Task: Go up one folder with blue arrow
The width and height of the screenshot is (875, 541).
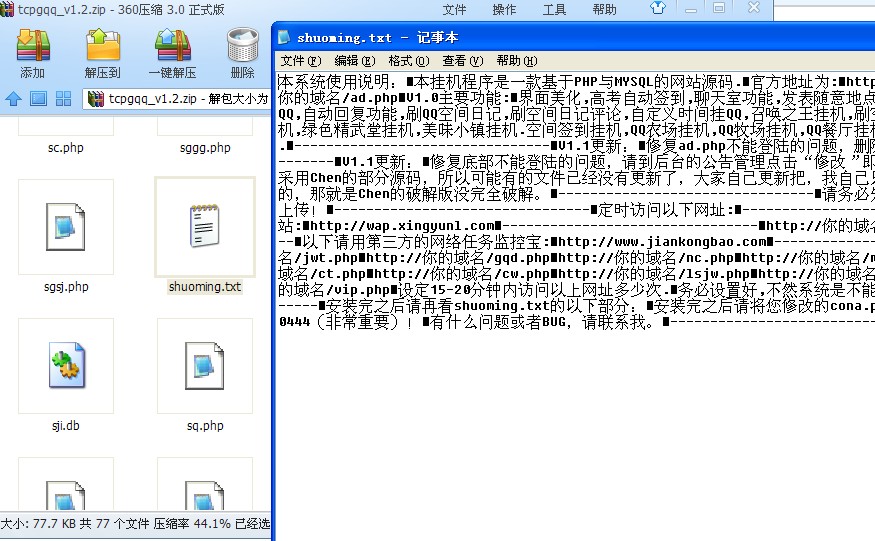Action: click(x=13, y=99)
